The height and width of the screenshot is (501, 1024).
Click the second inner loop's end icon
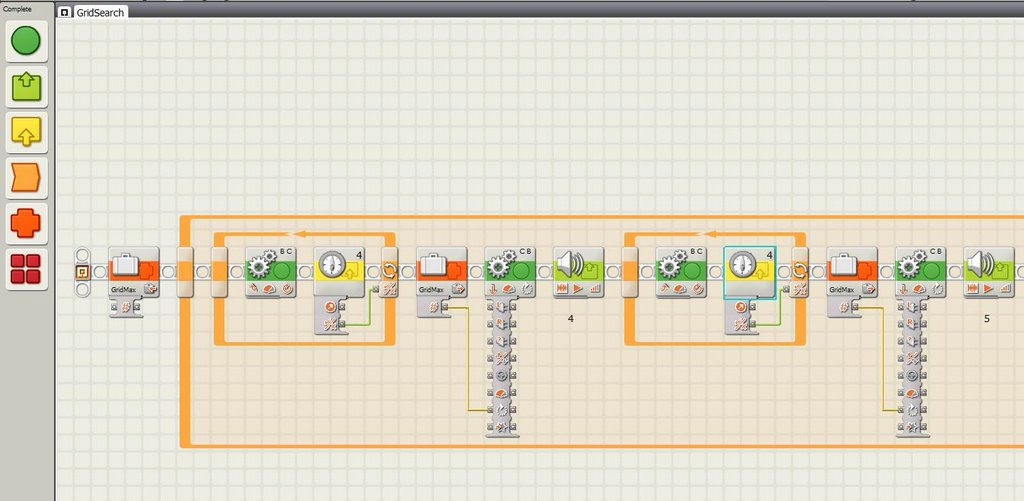point(799,271)
